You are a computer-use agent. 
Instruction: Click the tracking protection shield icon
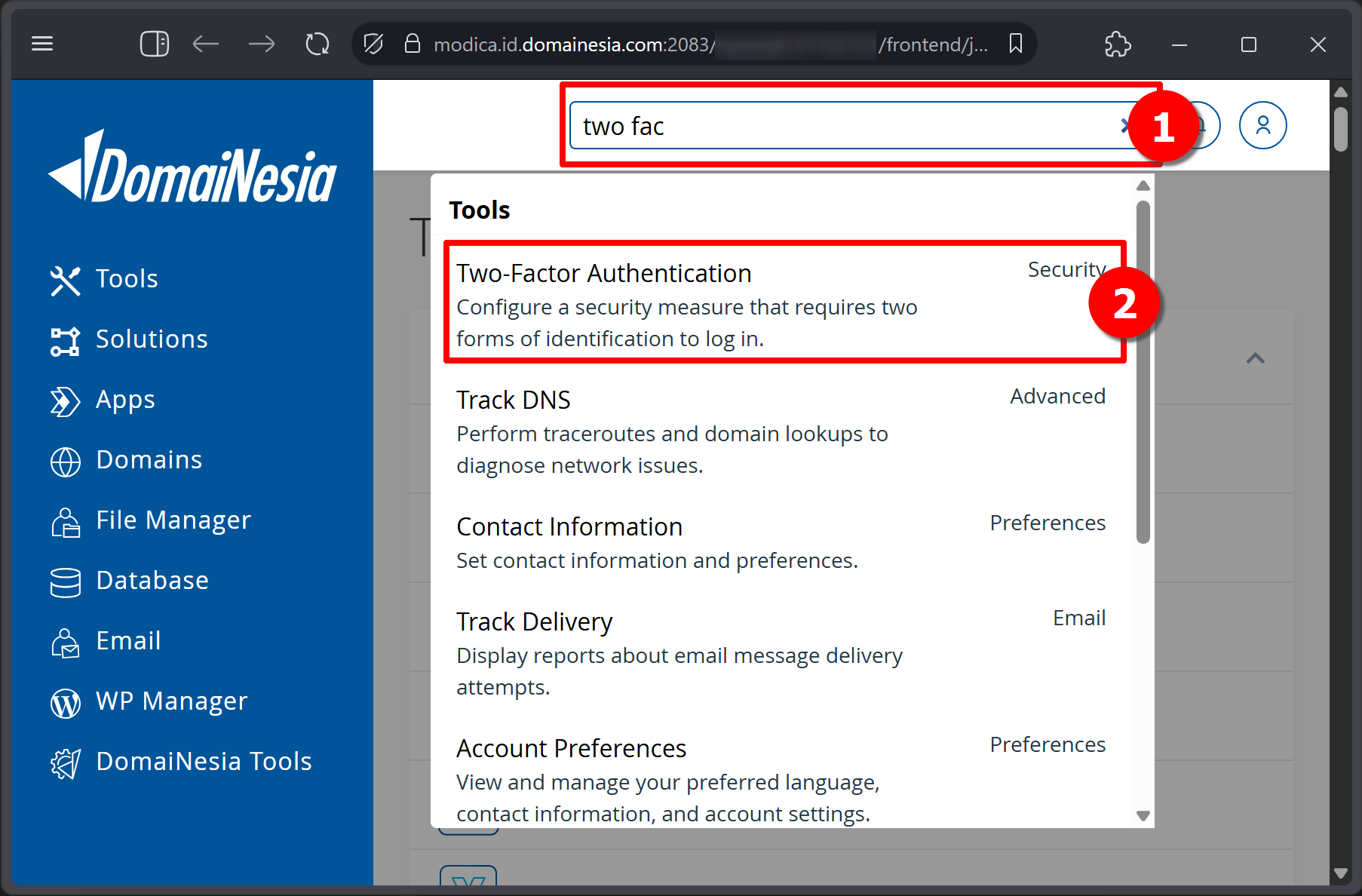373,44
